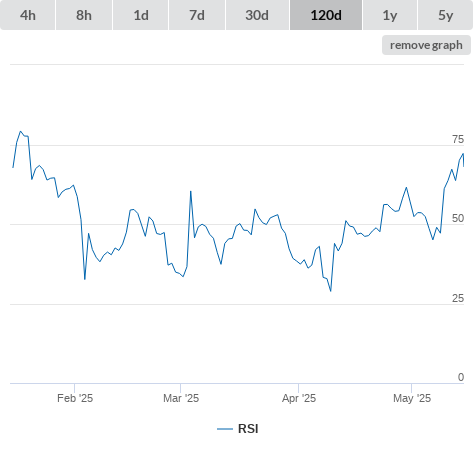474x455 pixels.
Task: Toggle the RSI series in the legend
Action: 238,429
